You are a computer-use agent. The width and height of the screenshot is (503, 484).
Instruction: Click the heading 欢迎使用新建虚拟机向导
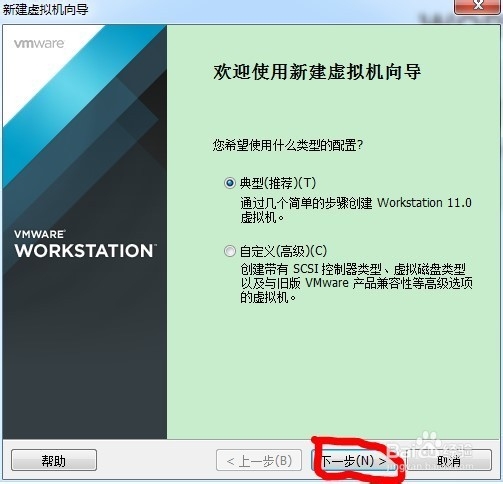tap(317, 72)
